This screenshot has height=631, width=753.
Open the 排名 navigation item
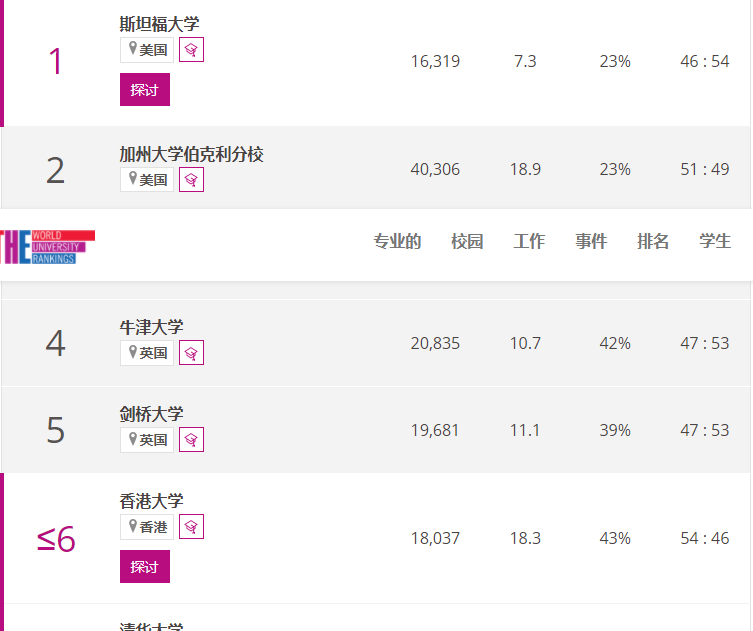point(653,241)
